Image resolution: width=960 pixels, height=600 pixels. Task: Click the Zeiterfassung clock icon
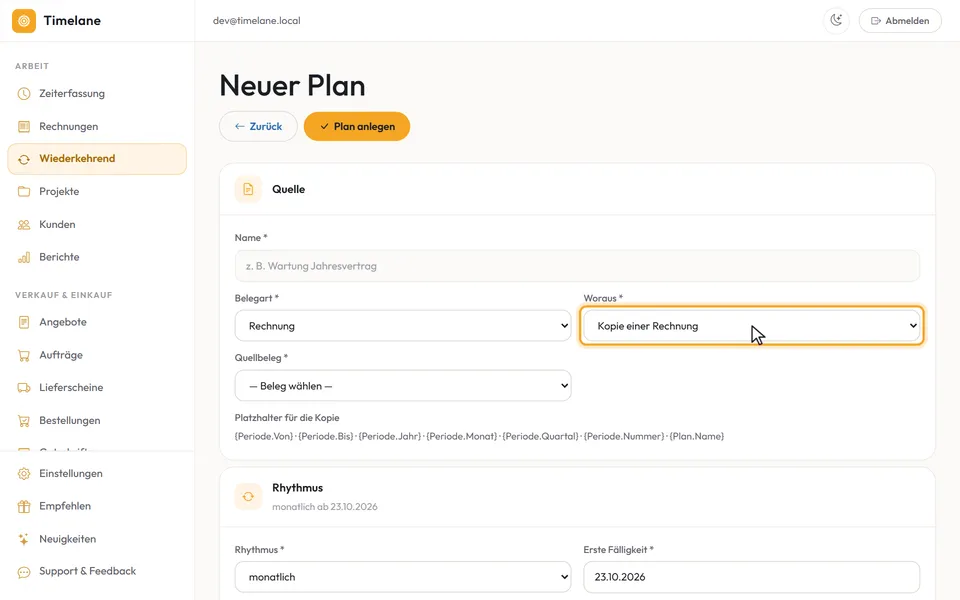coord(24,94)
